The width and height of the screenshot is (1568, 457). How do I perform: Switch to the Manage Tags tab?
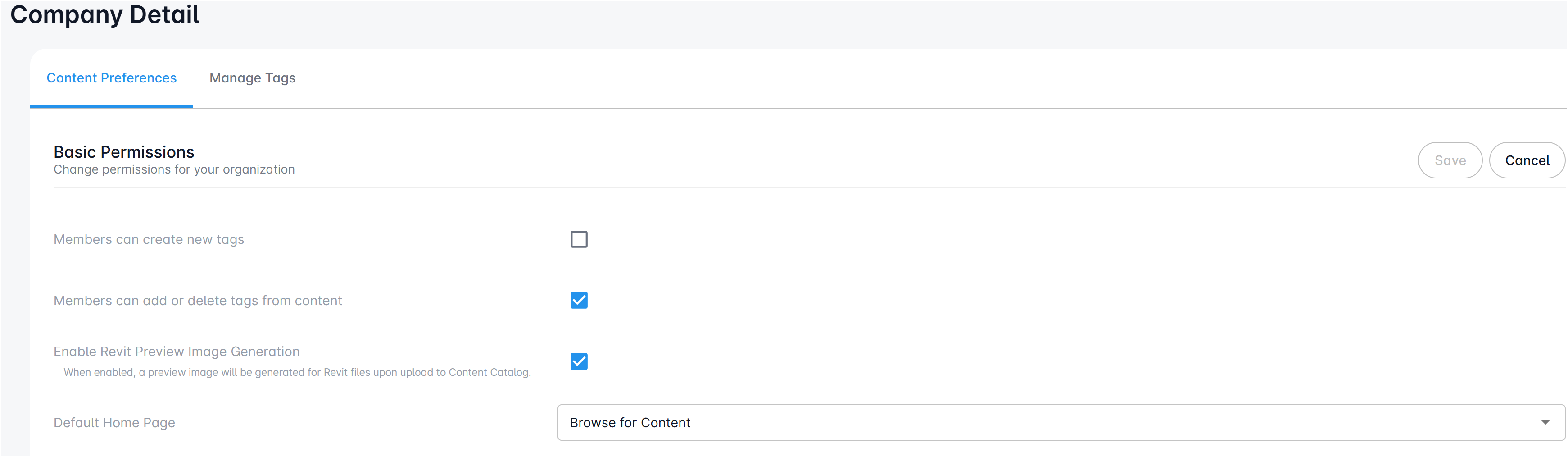tap(252, 78)
